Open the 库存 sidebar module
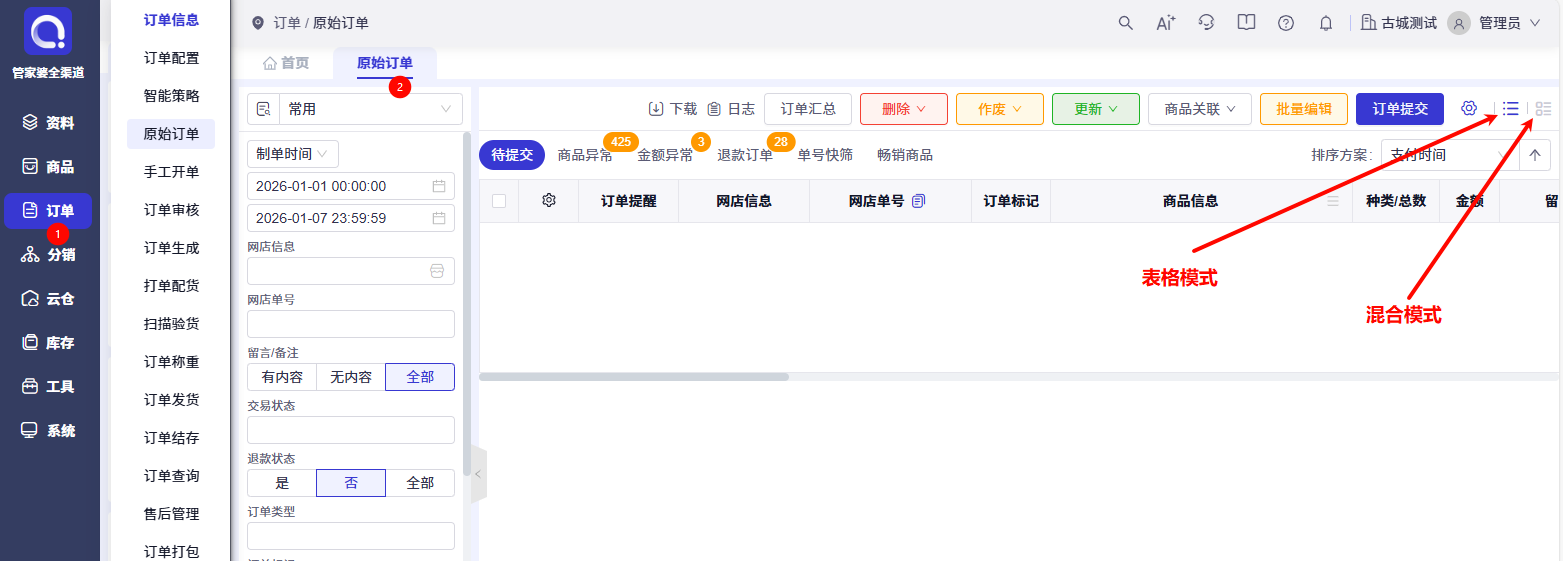Screen dimensions: 1563x561 (48, 343)
